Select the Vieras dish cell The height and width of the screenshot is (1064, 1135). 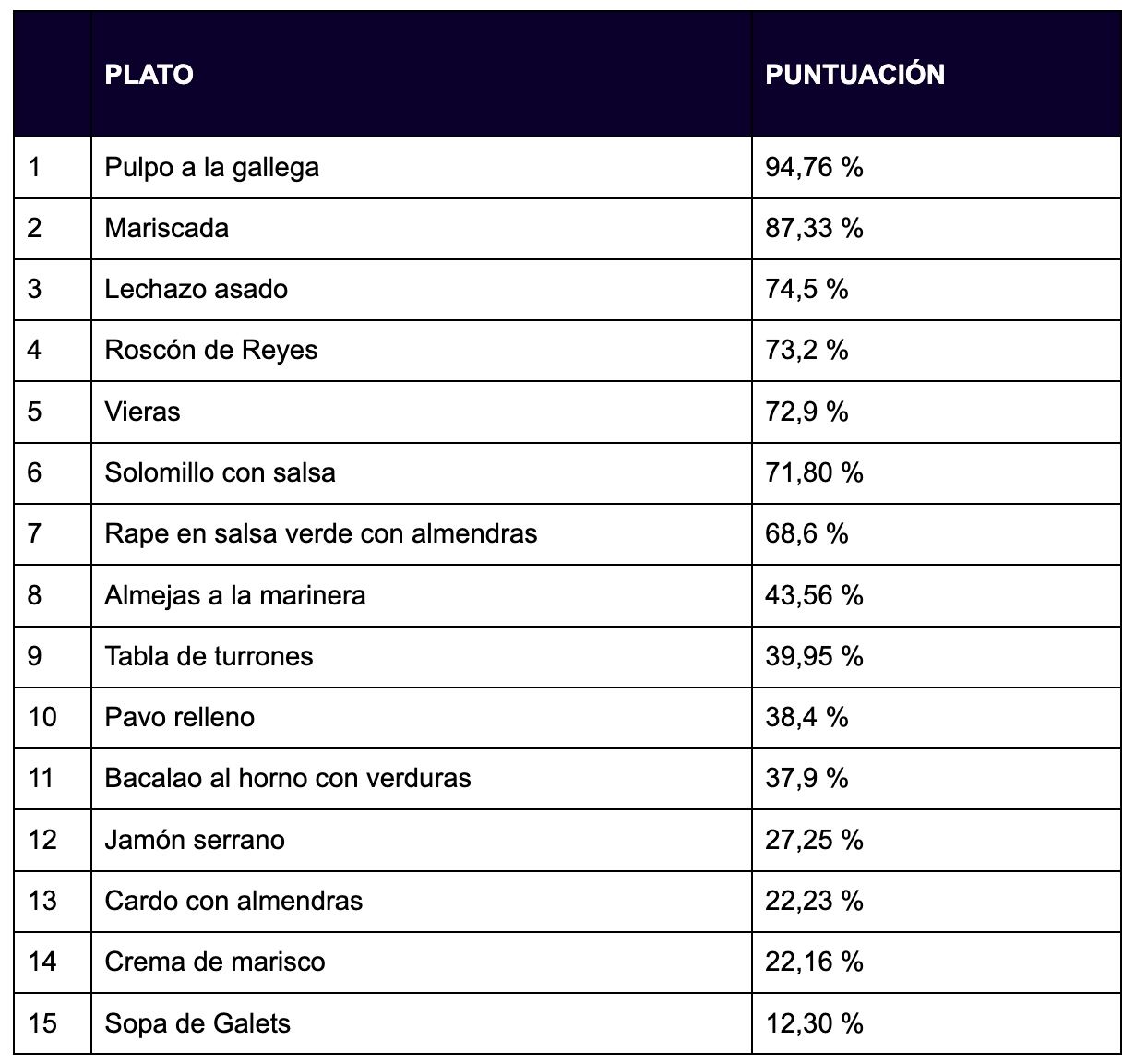click(143, 412)
